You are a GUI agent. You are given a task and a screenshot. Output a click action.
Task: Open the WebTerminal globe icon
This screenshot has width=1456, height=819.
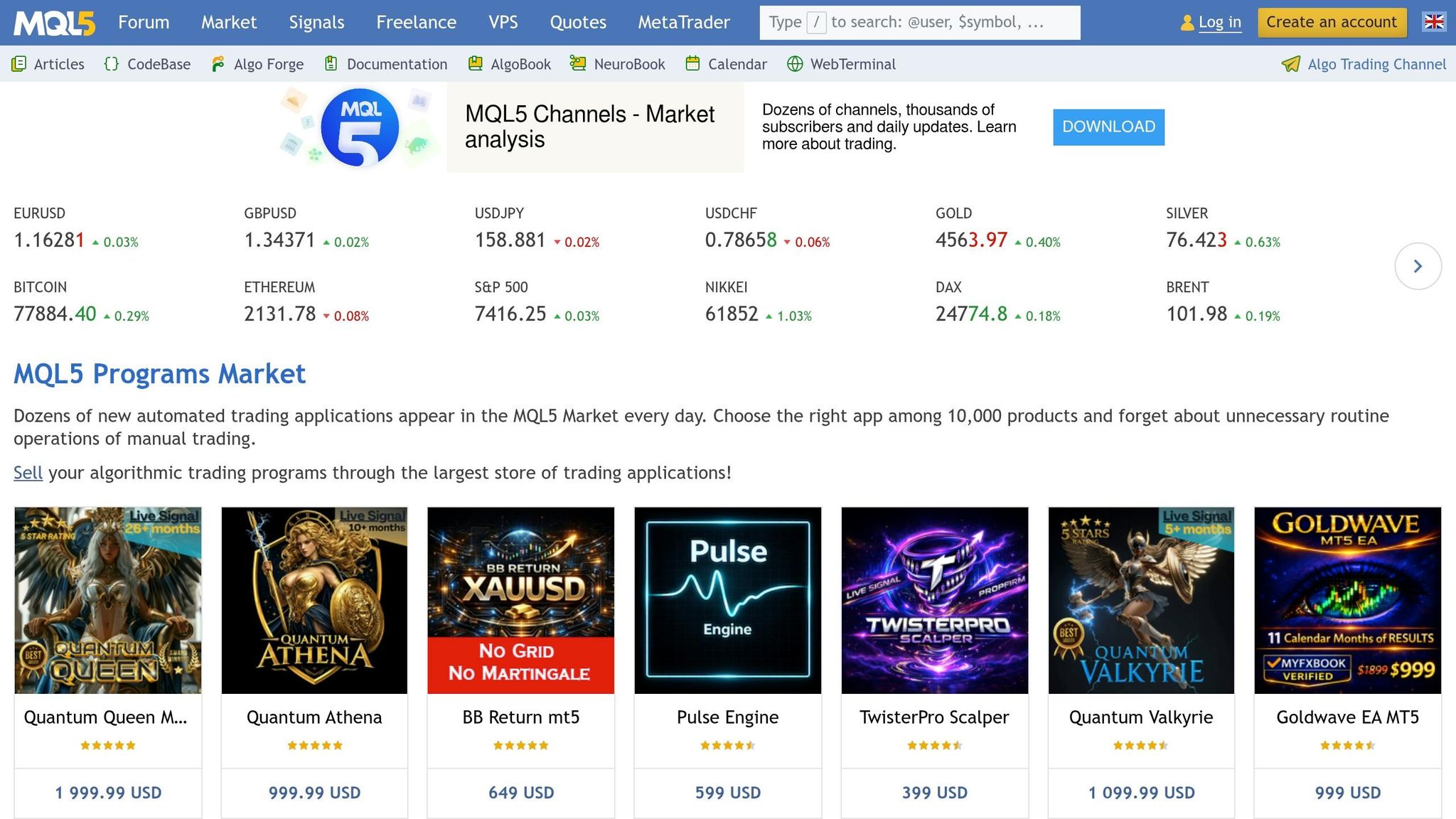[795, 64]
